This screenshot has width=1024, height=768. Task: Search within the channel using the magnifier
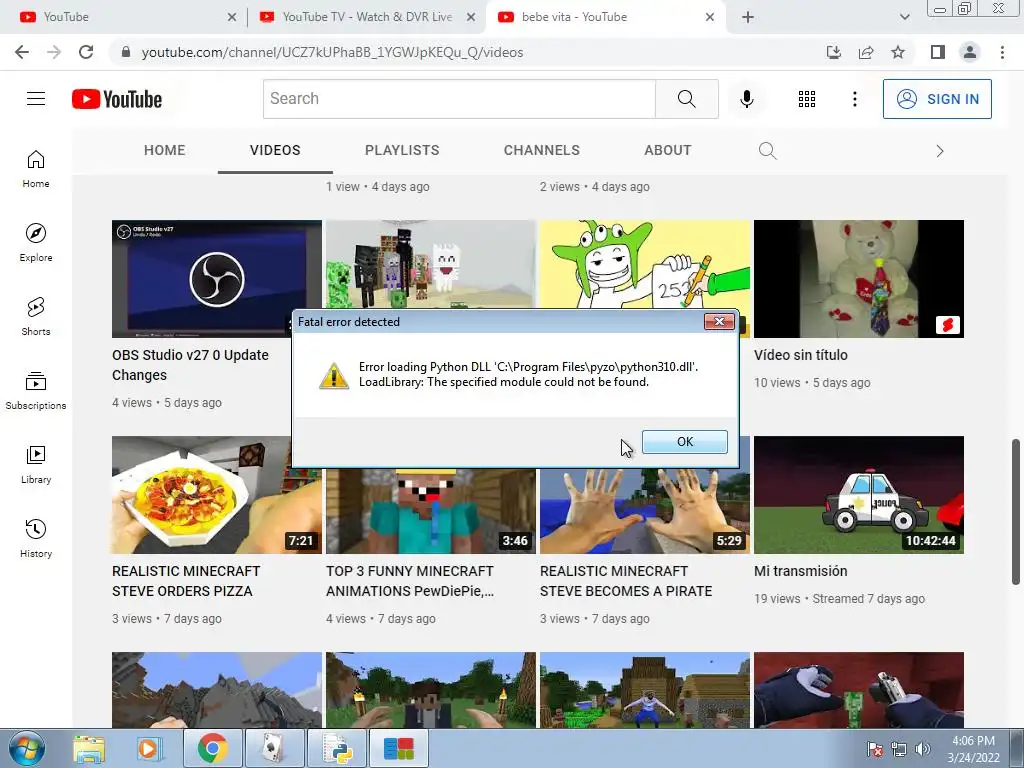click(x=768, y=151)
